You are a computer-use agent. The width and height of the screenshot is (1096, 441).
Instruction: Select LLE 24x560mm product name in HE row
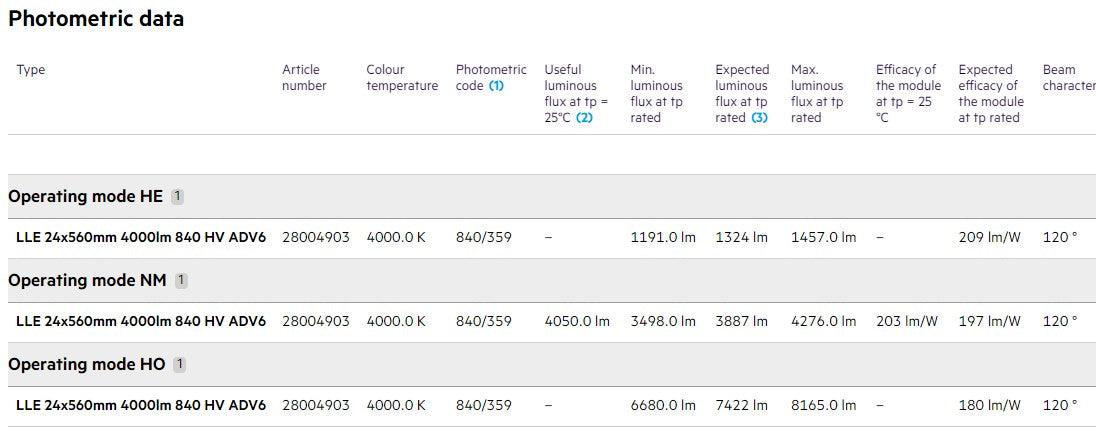click(x=141, y=238)
